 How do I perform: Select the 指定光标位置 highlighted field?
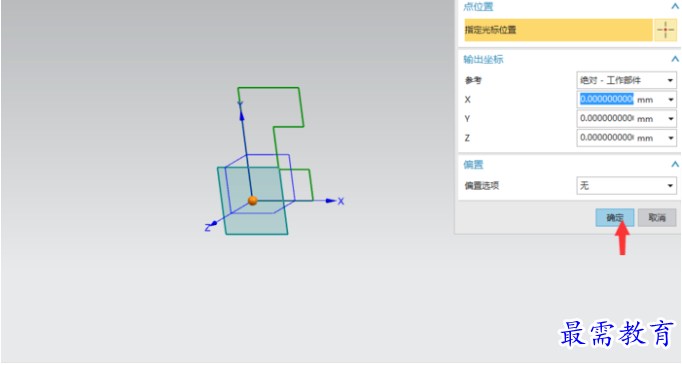(558, 30)
